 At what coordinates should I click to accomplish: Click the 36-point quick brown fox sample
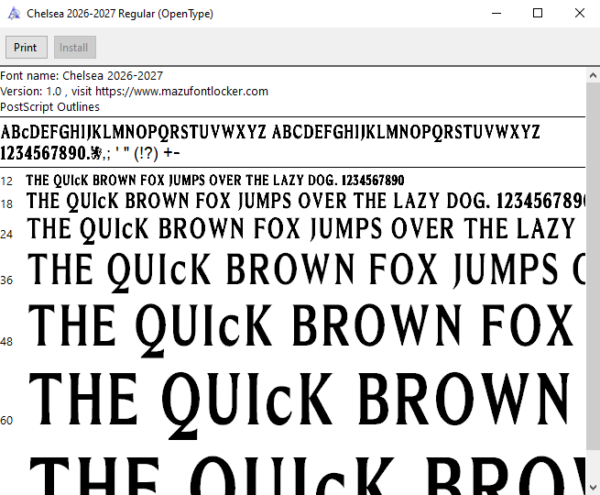306,271
